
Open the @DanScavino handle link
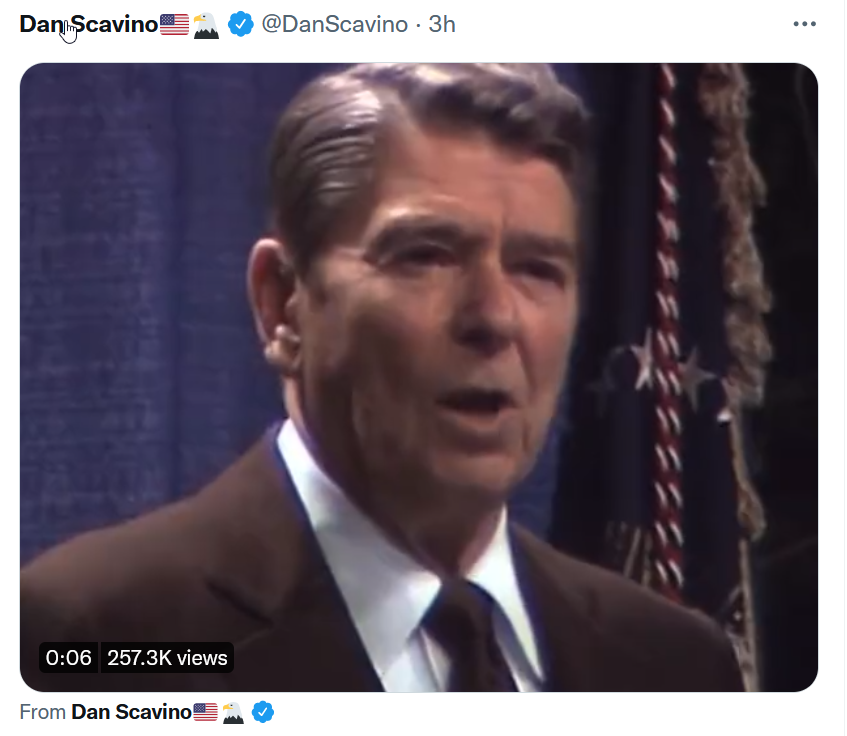click(x=334, y=24)
